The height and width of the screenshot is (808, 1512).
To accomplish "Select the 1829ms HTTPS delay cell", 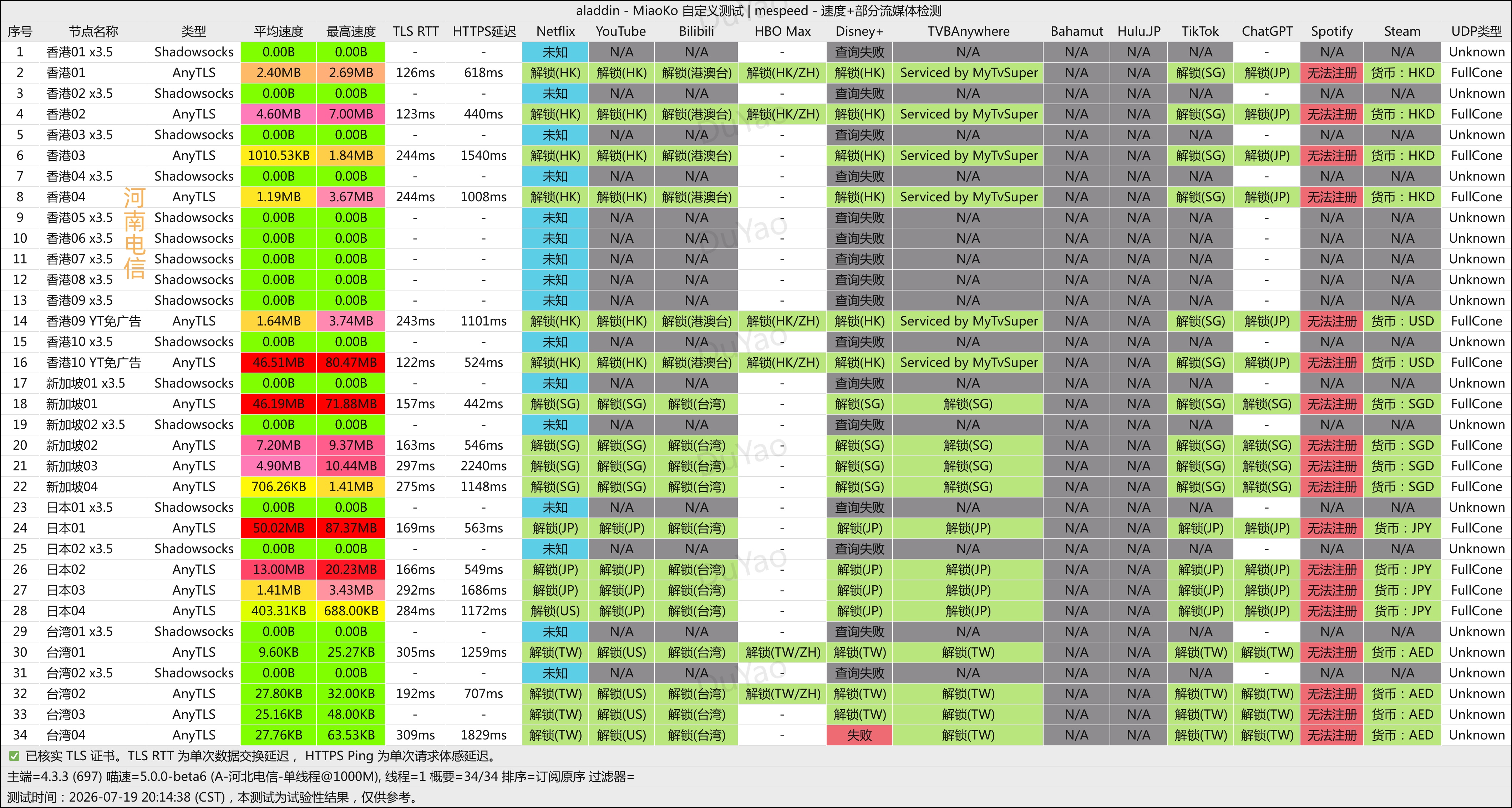I will click(484, 735).
